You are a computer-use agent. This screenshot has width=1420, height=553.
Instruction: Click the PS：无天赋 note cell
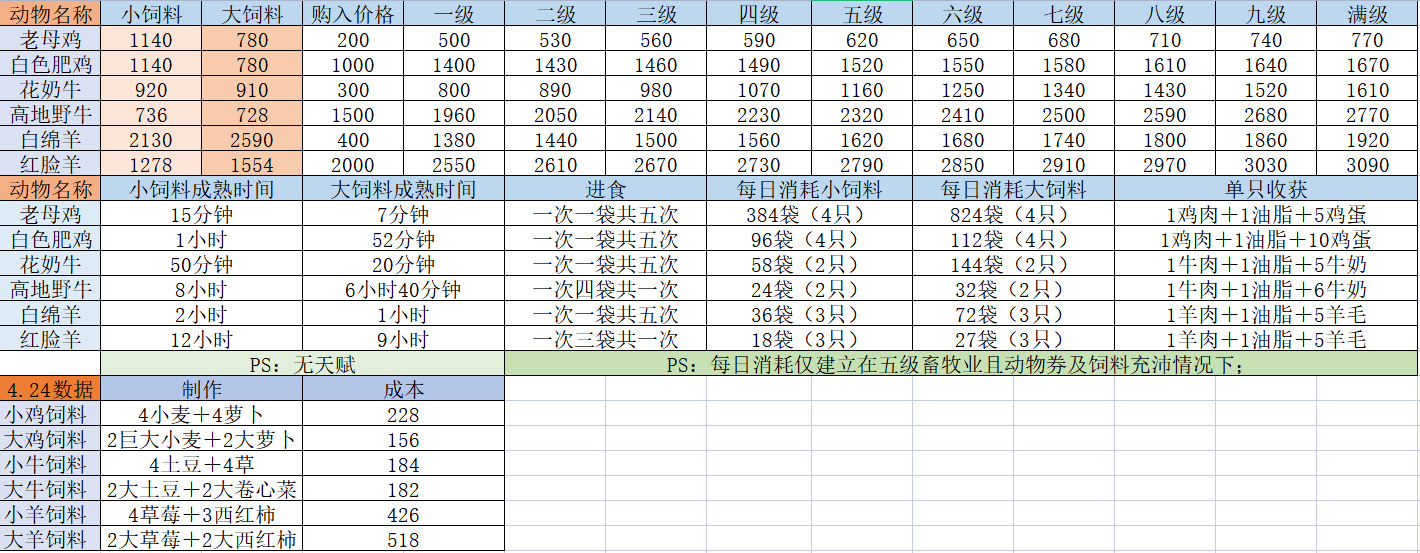(x=303, y=364)
